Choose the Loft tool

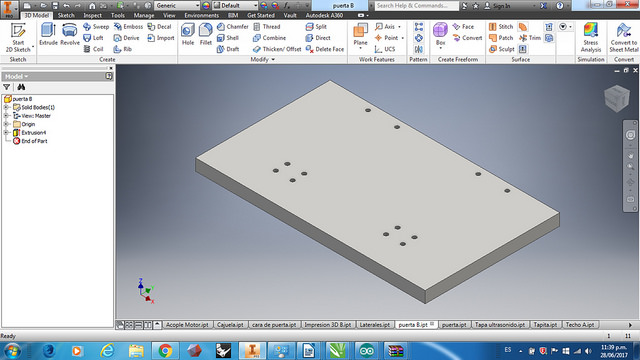pos(93,38)
